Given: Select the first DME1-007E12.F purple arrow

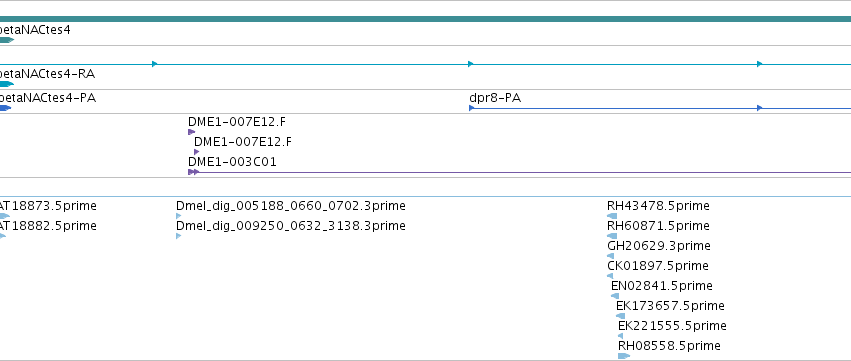Looking at the screenshot, I should tap(192, 132).
